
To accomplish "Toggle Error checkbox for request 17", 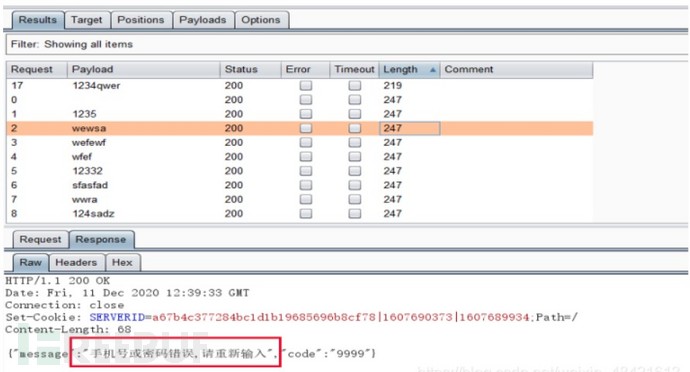I will [x=306, y=85].
